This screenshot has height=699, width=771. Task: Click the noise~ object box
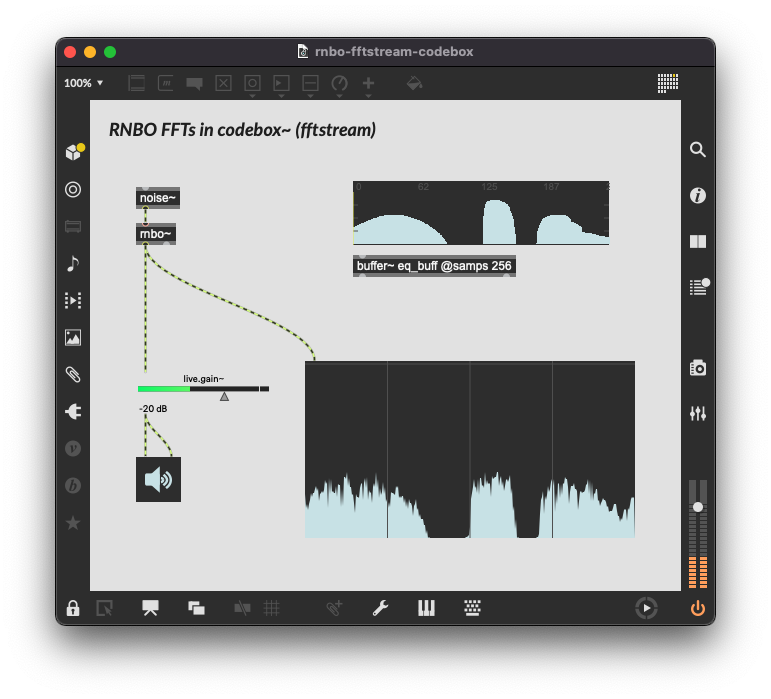coord(158,198)
